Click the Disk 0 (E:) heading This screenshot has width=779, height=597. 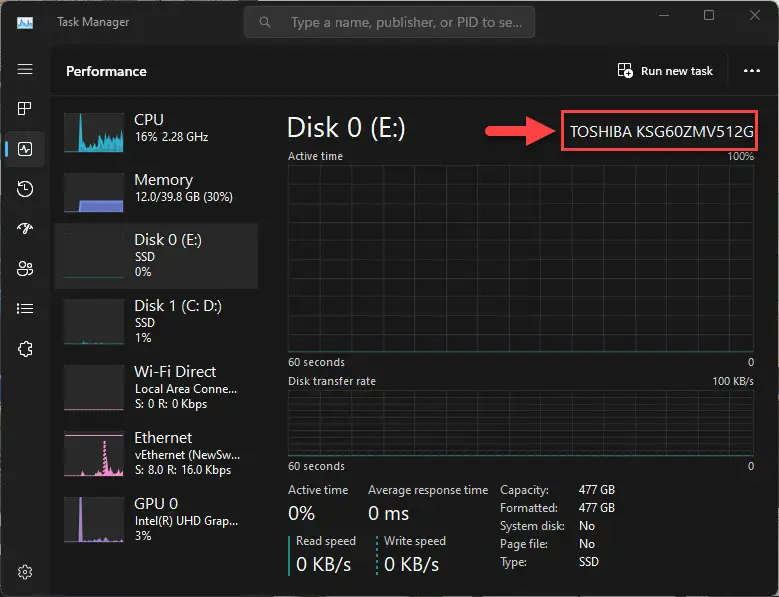coord(346,128)
